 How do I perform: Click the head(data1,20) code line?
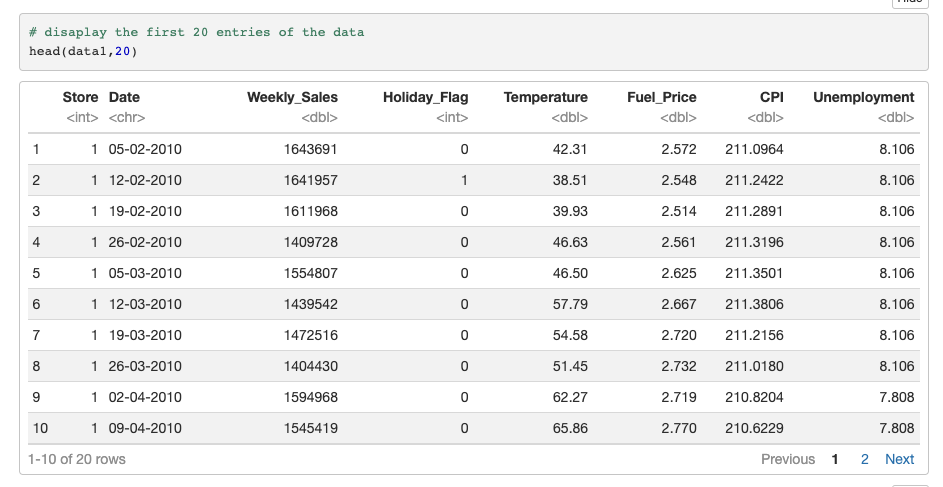tap(83, 50)
